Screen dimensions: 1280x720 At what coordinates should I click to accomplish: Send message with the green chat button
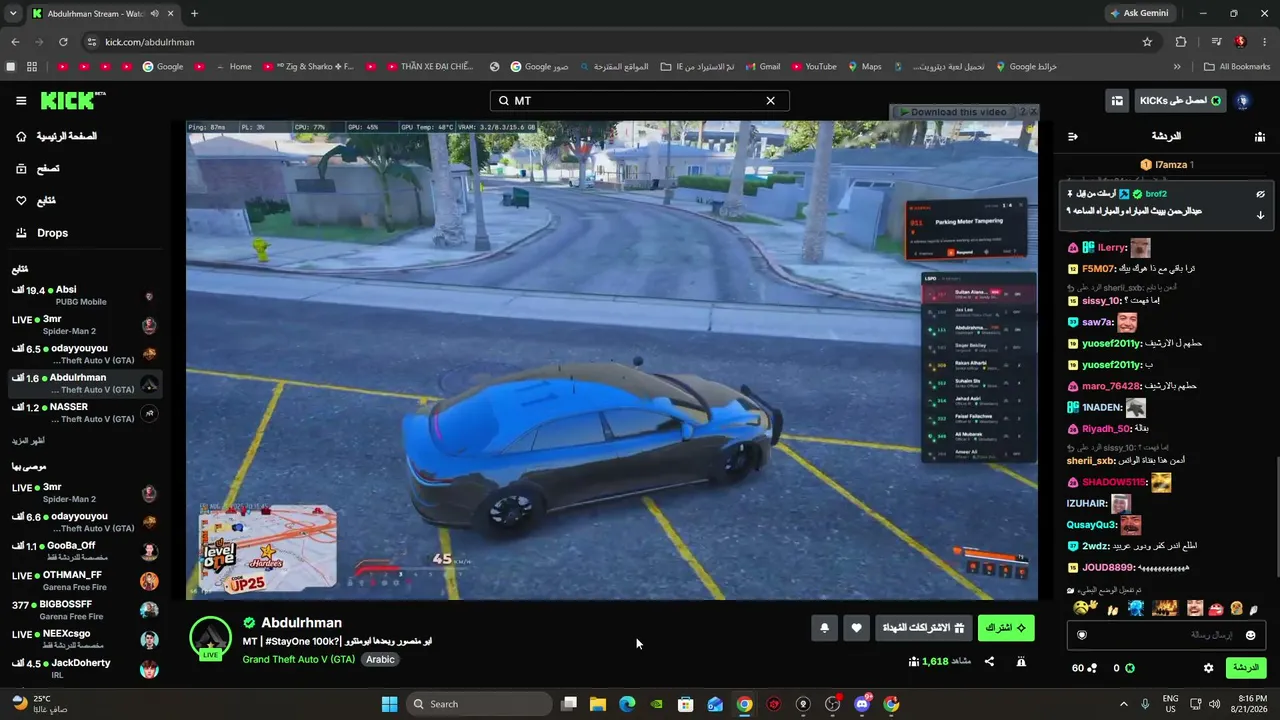1246,668
